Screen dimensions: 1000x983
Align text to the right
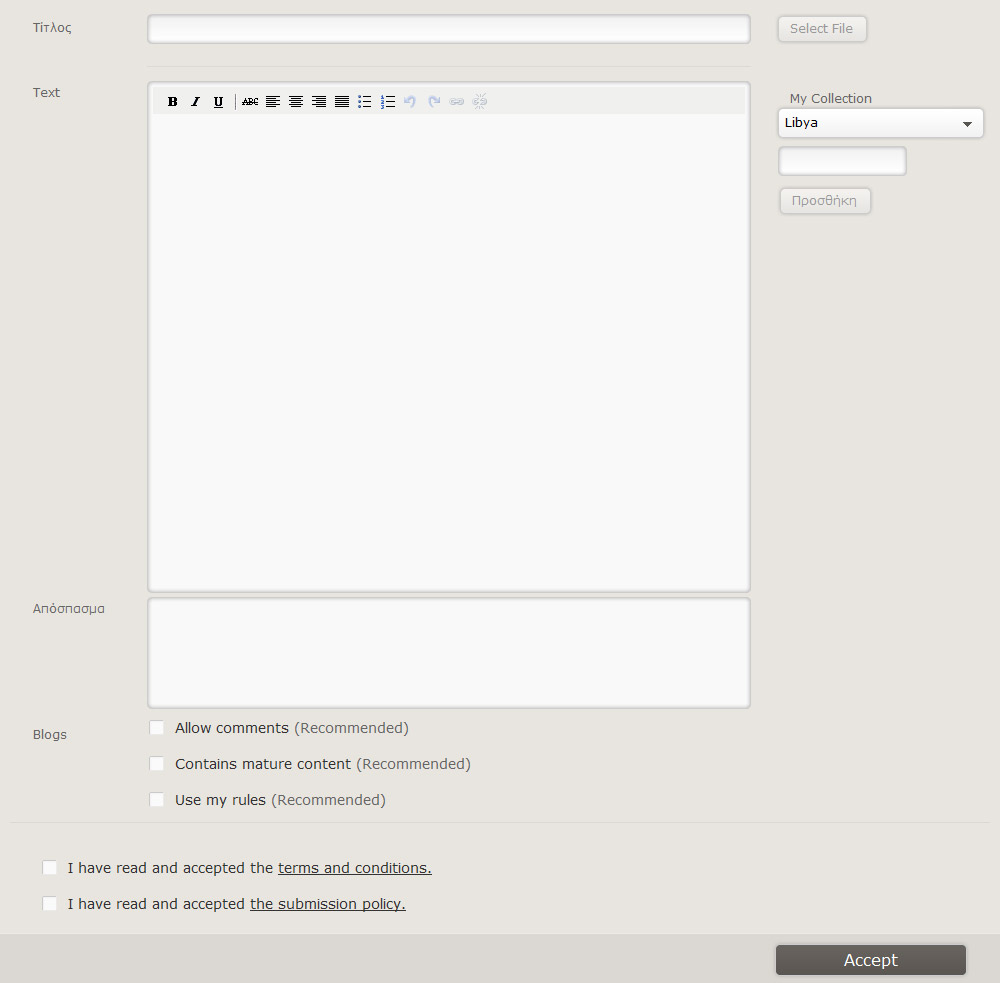[319, 101]
